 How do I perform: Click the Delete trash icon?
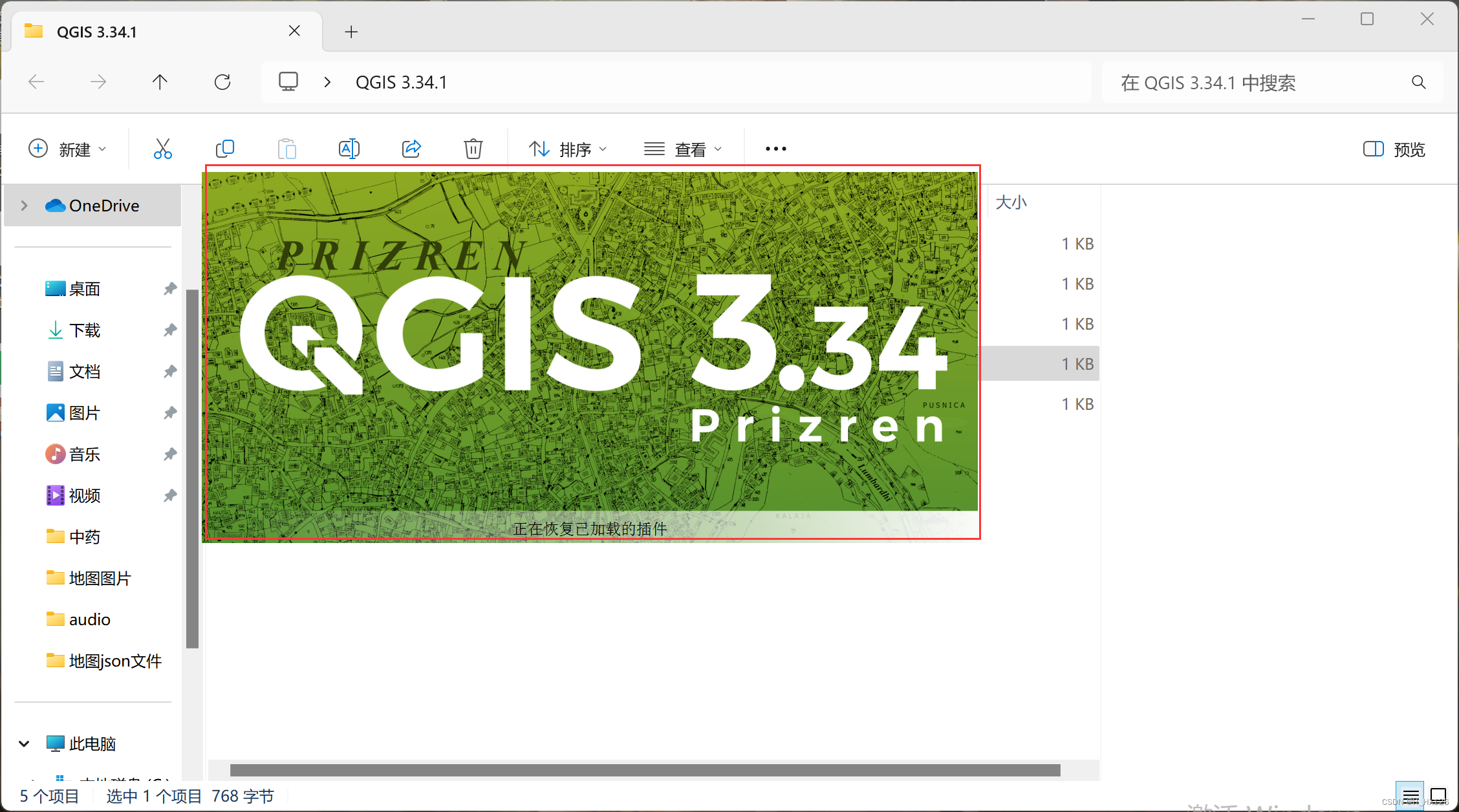tap(473, 149)
